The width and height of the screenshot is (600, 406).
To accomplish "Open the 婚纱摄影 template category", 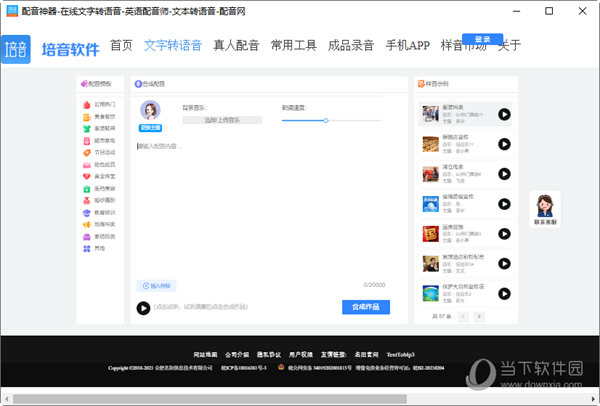I will [99, 200].
